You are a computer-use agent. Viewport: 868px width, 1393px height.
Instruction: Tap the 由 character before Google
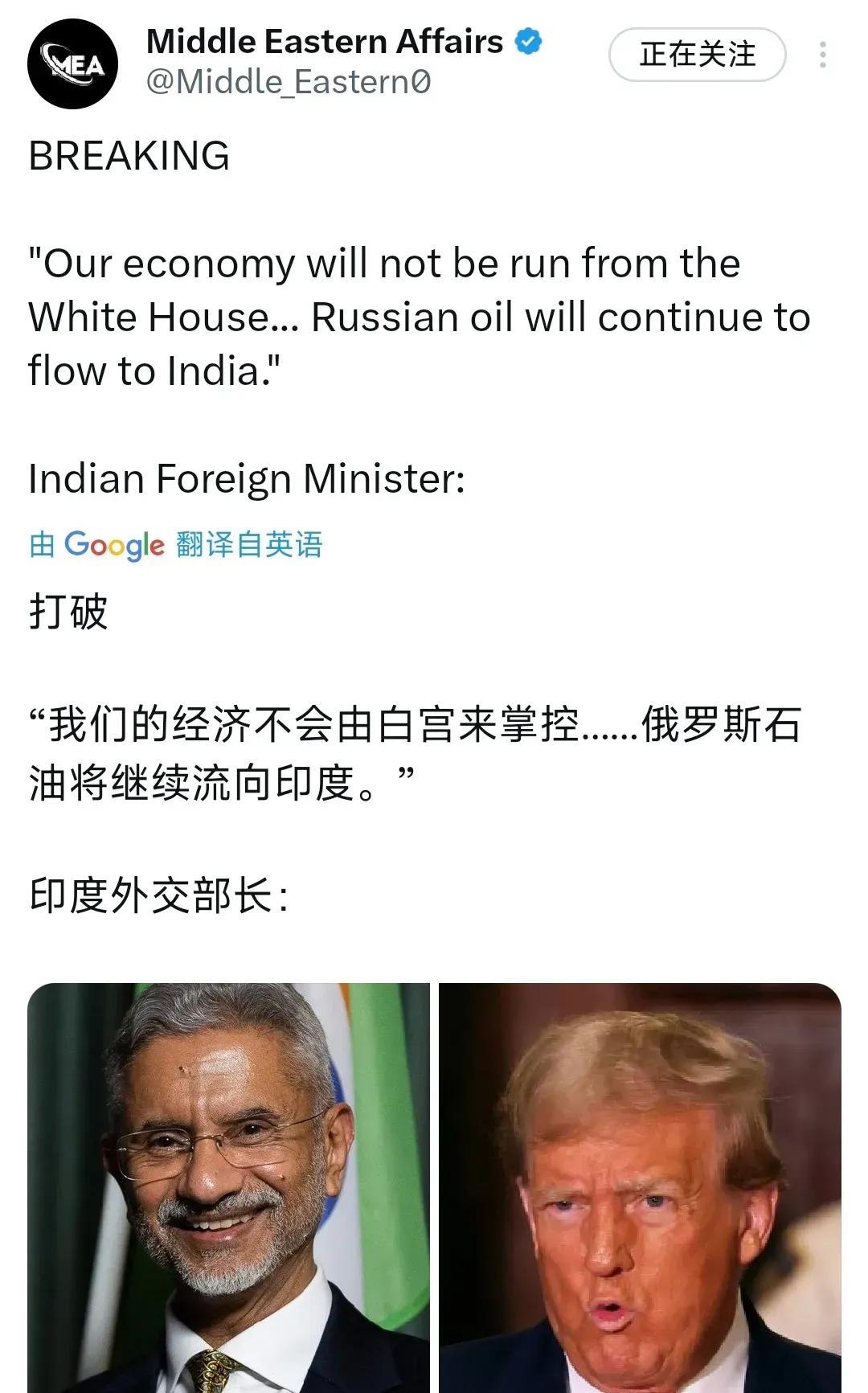point(42,545)
